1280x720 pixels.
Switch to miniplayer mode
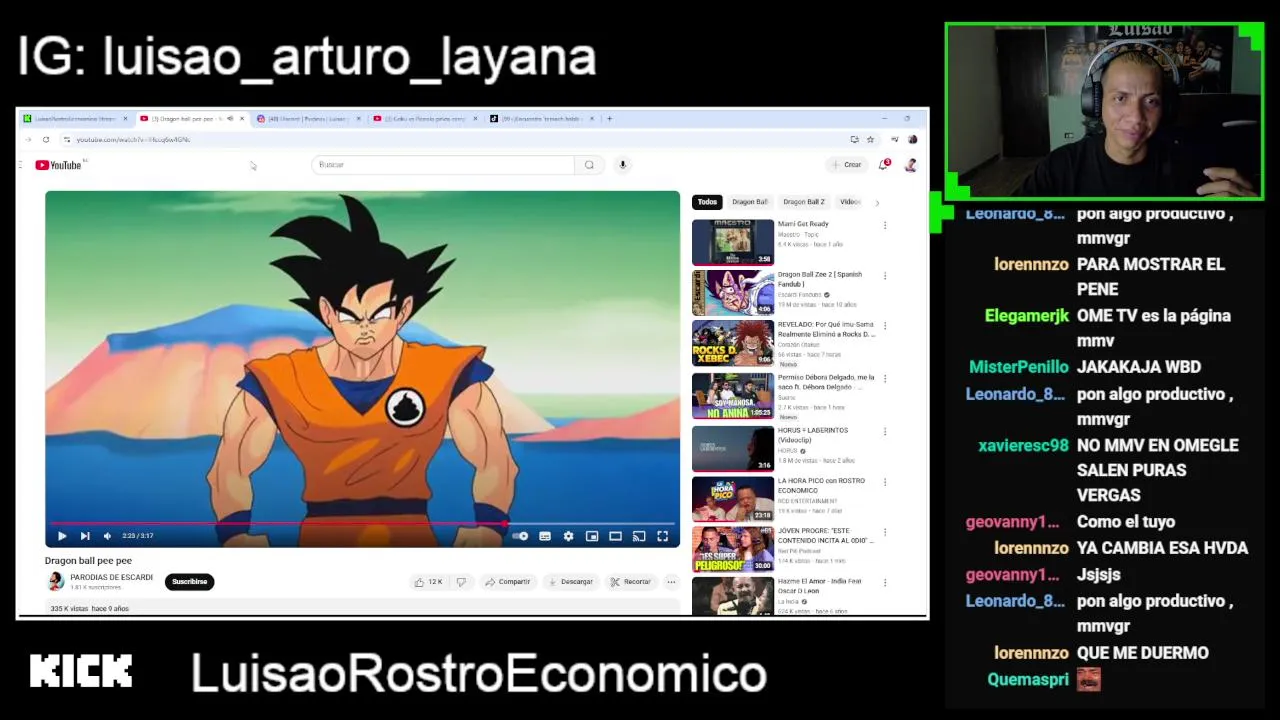592,536
